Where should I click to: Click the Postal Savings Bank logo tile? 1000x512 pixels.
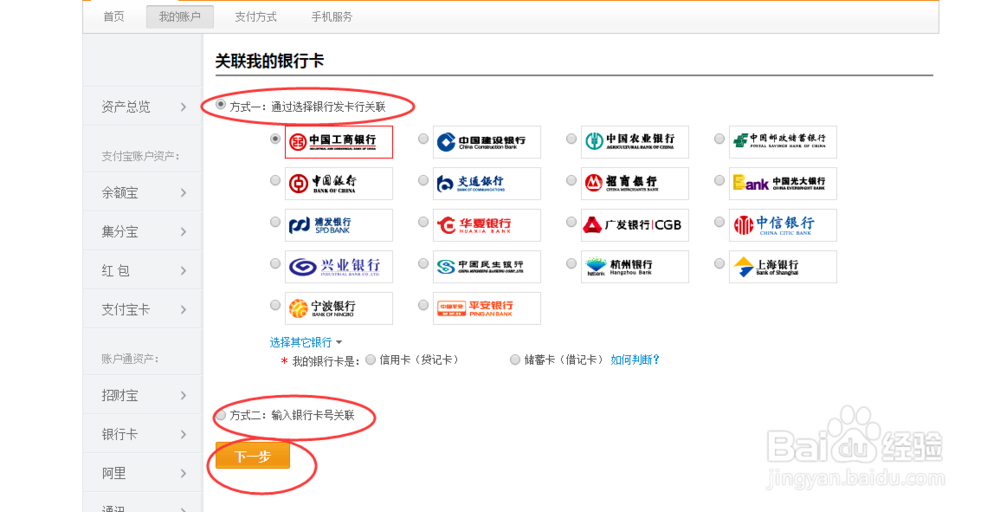[783, 142]
